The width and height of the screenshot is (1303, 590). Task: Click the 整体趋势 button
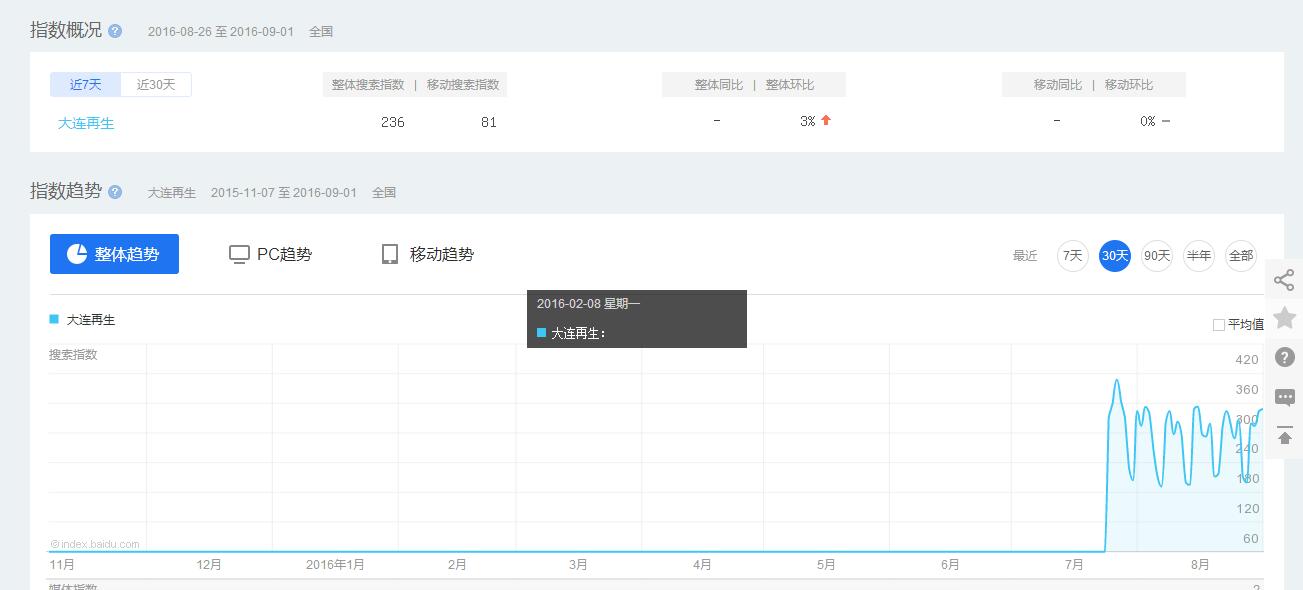point(114,254)
